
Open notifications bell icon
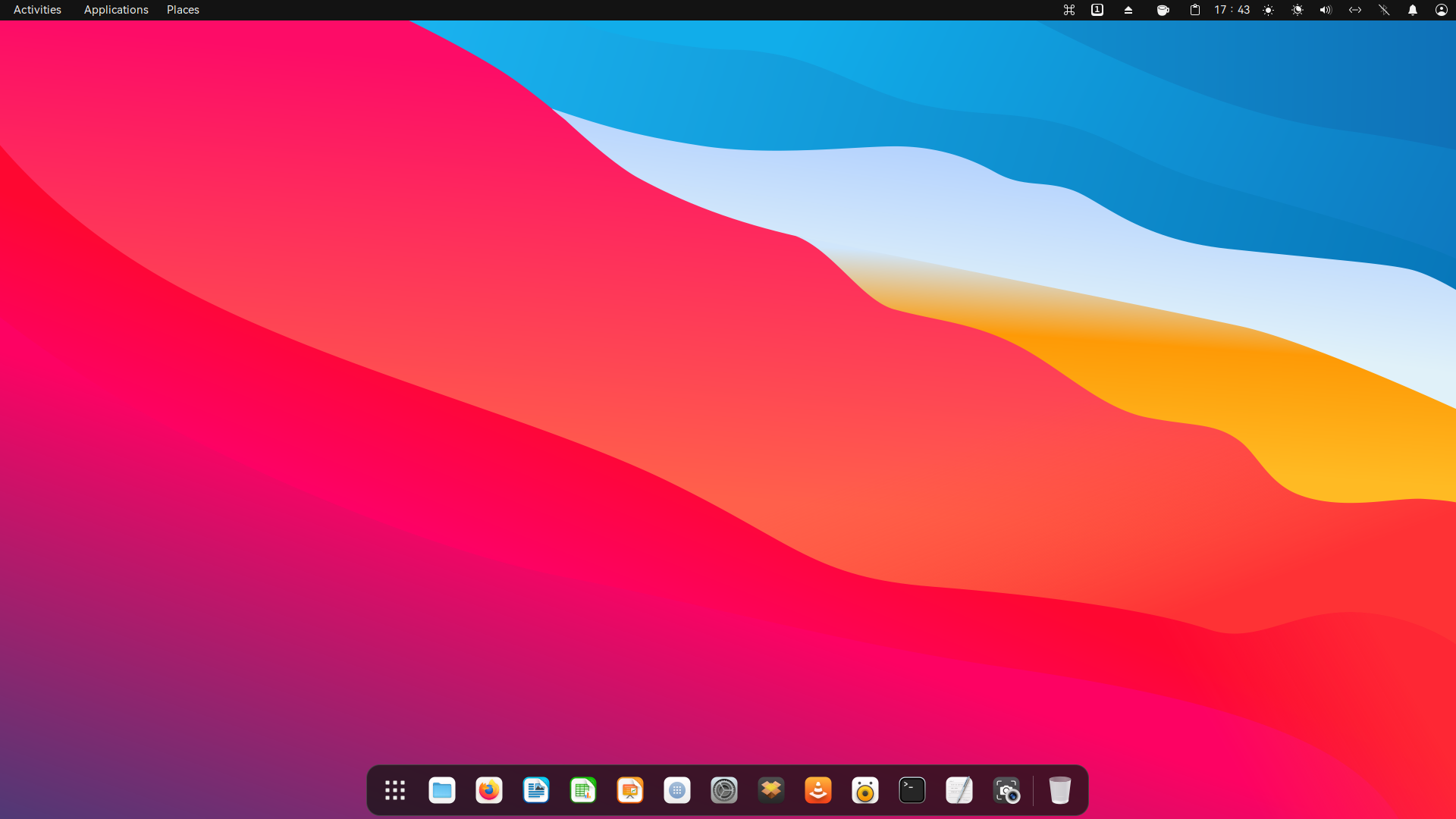pyautogui.click(x=1413, y=10)
